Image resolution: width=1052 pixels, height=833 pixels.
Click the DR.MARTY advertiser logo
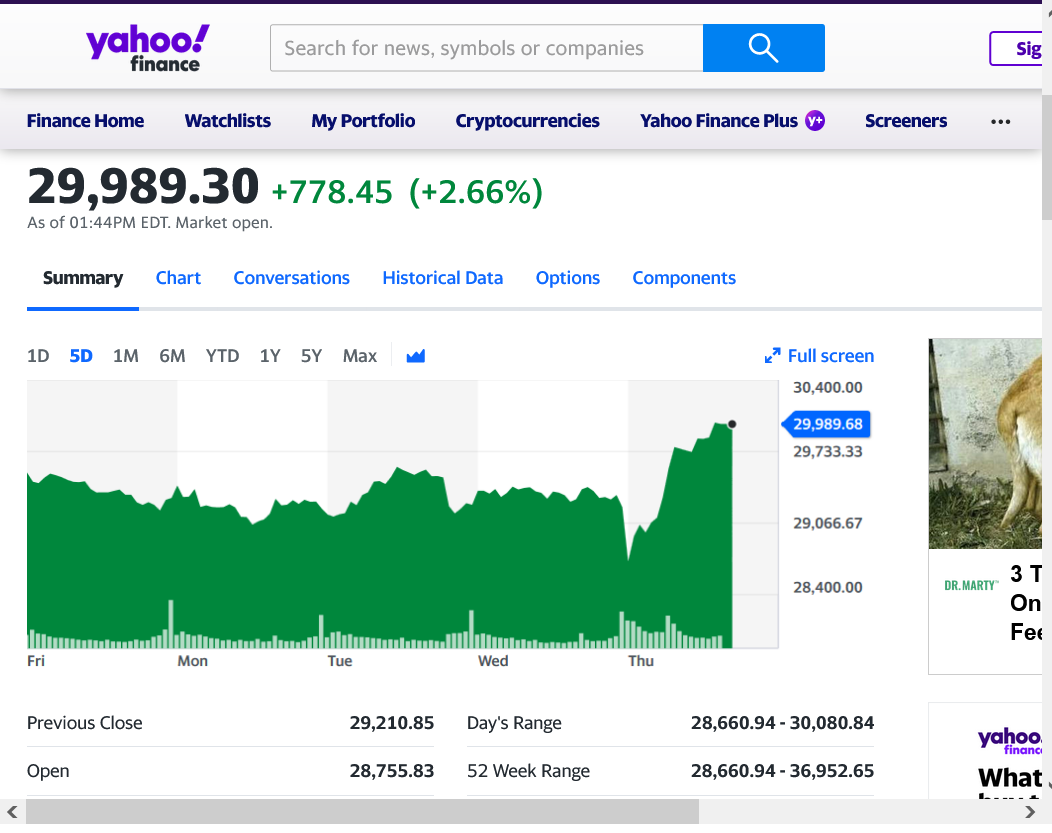[971, 586]
